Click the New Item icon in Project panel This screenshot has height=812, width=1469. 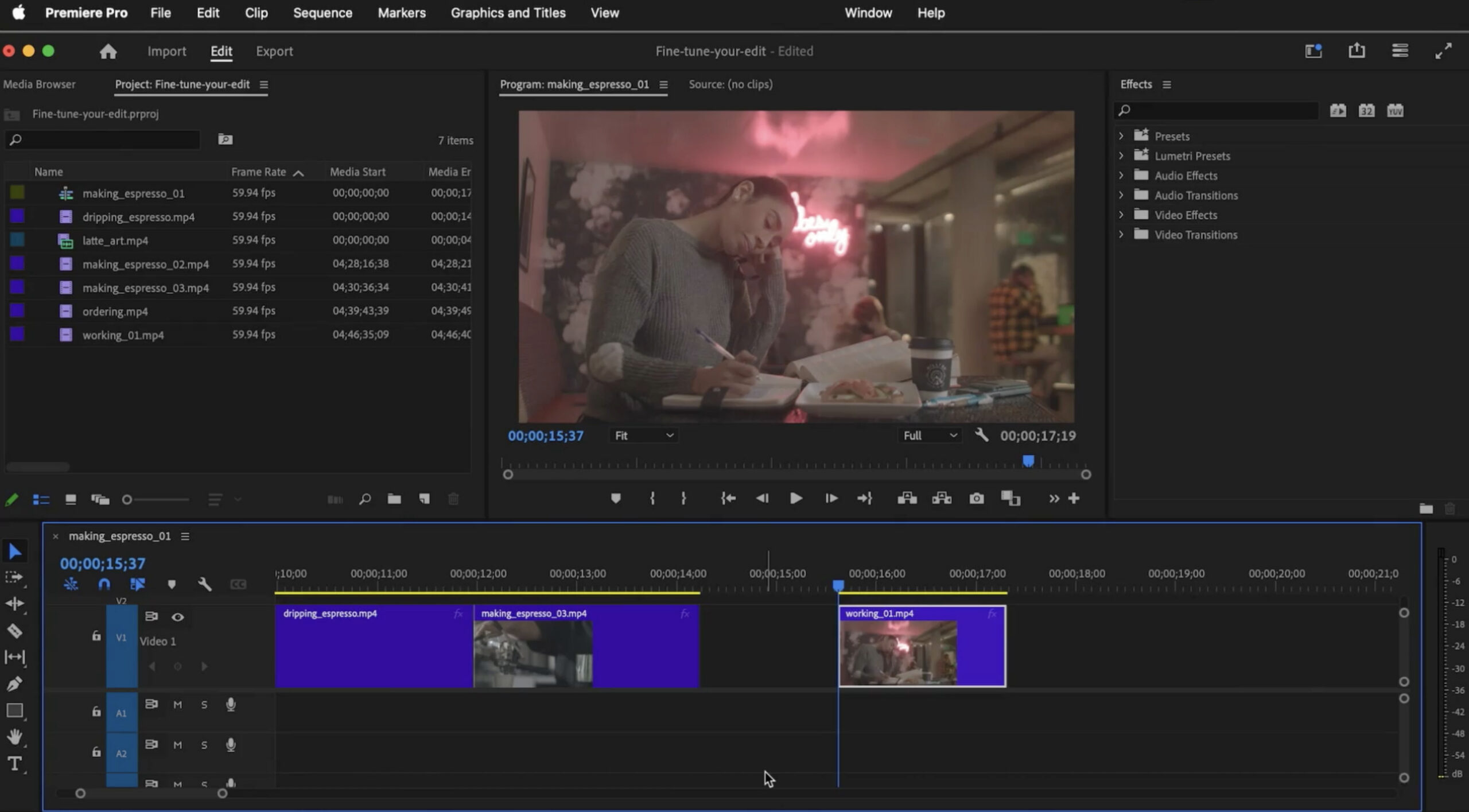coord(425,499)
